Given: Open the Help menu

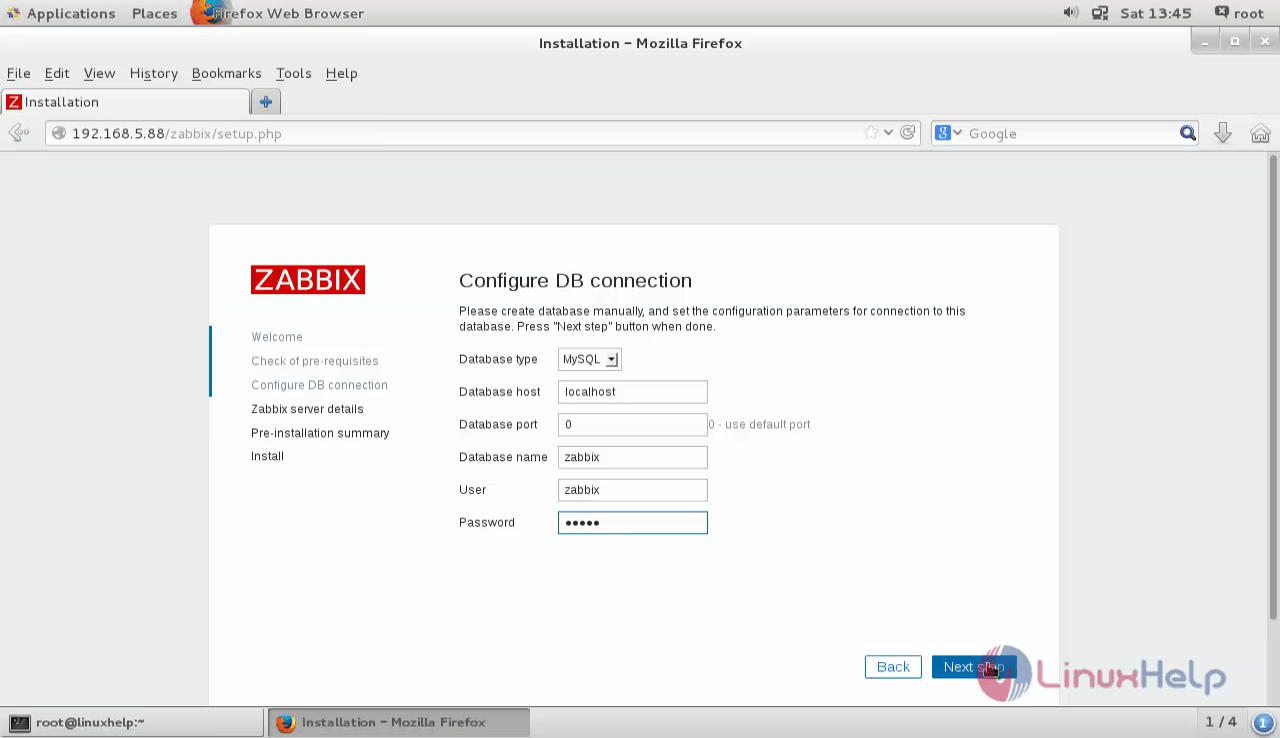Looking at the screenshot, I should pyautogui.click(x=341, y=73).
